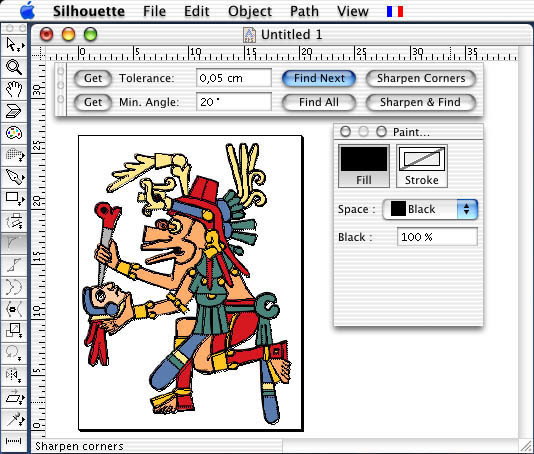Click the Sharpen & Find button
Viewport: 534px width, 454px height.
coord(421,102)
